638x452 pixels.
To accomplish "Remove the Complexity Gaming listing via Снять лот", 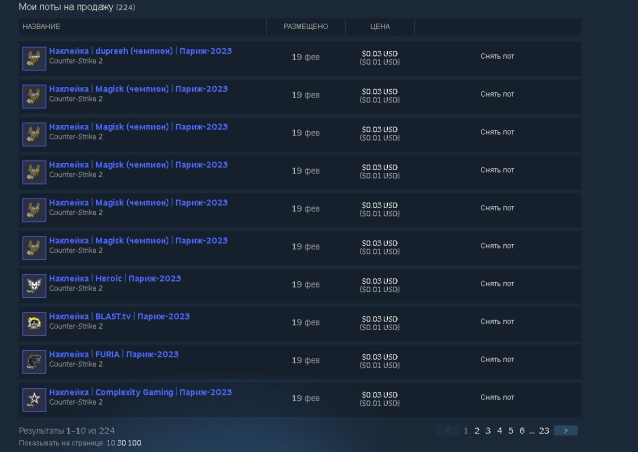I will (x=497, y=397).
